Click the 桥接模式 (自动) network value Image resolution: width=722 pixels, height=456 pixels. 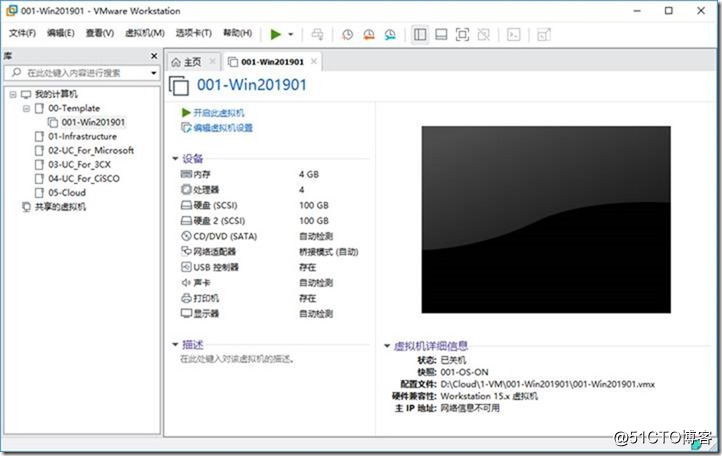(329, 252)
